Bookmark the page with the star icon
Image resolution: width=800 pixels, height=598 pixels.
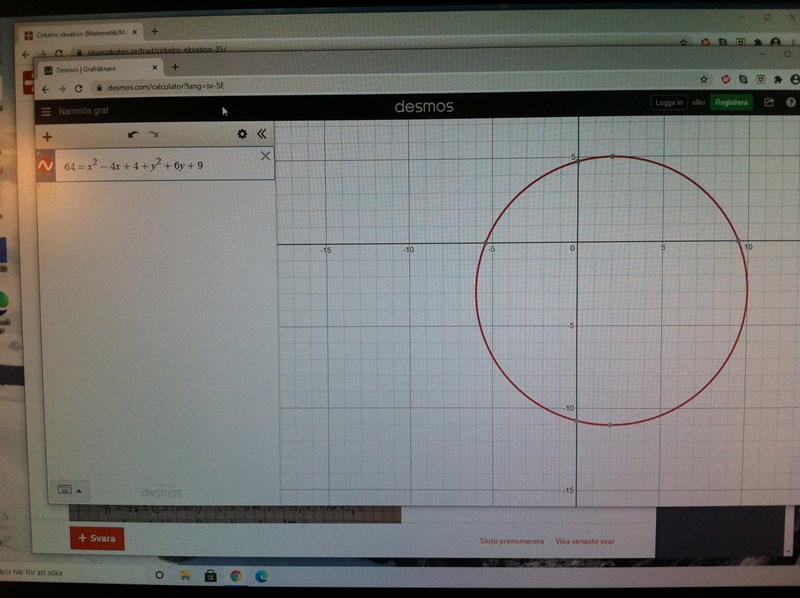(x=704, y=78)
